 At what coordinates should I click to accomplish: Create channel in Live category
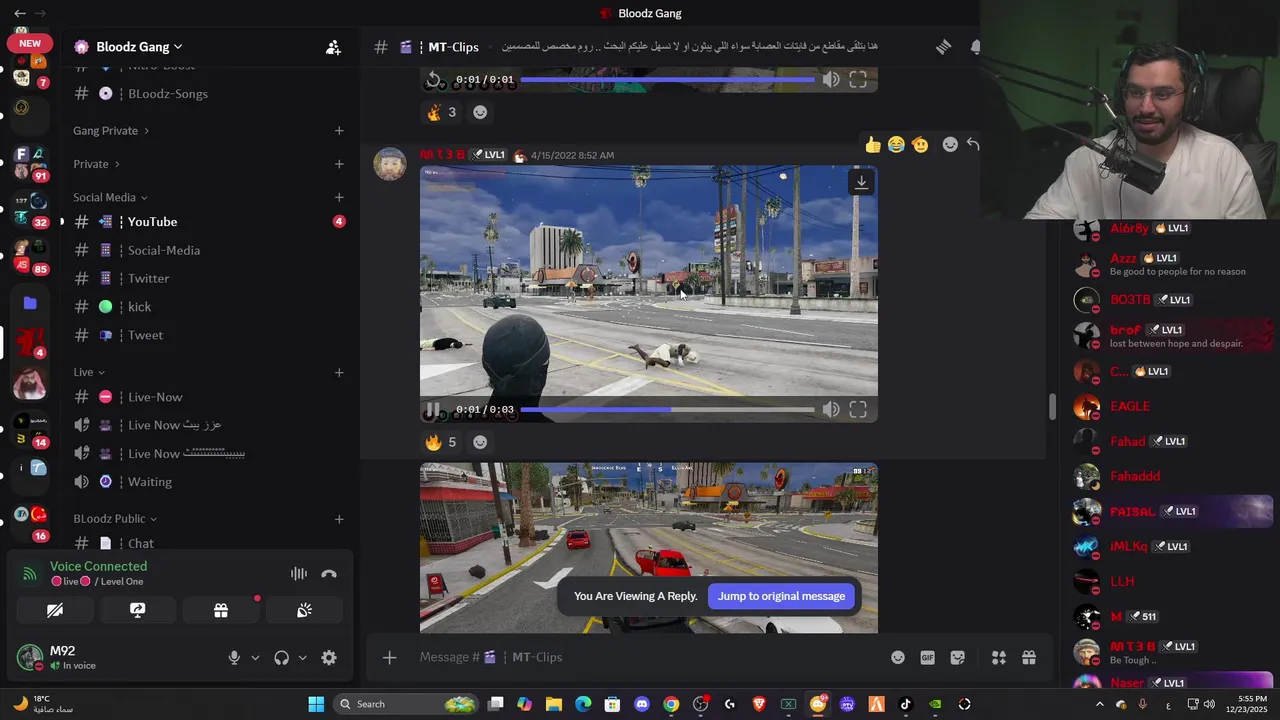(339, 372)
